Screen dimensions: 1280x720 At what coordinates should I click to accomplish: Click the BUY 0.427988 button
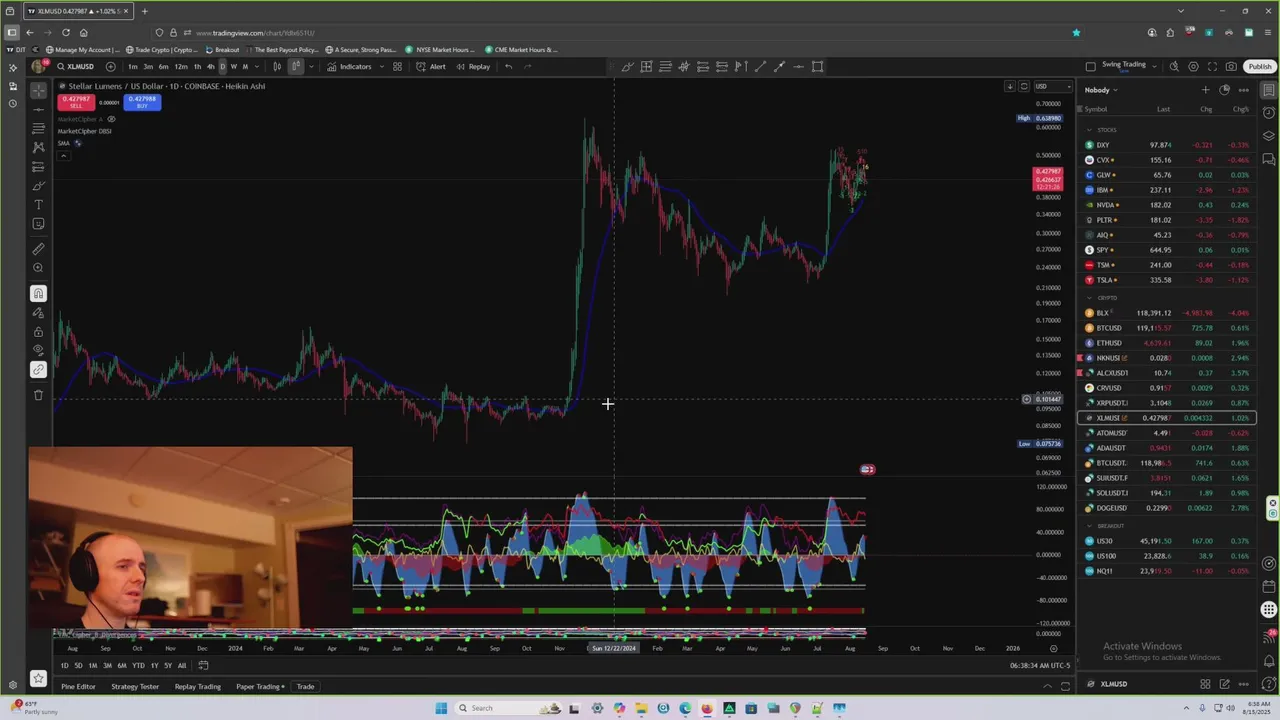pyautogui.click(x=142, y=102)
